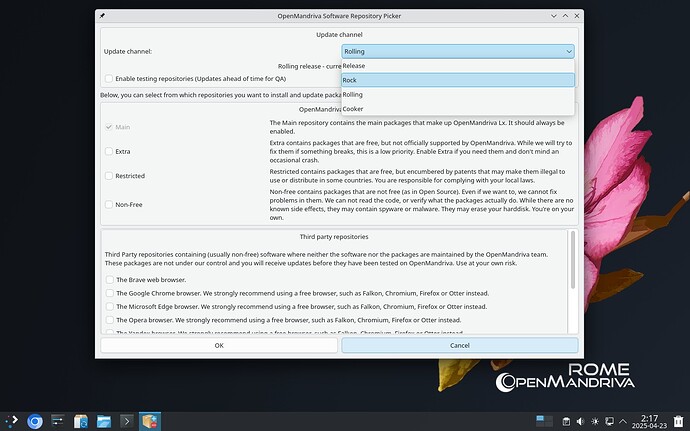This screenshot has width=690, height=431.
Task: Choose Release from the channel list
Action: point(458,66)
